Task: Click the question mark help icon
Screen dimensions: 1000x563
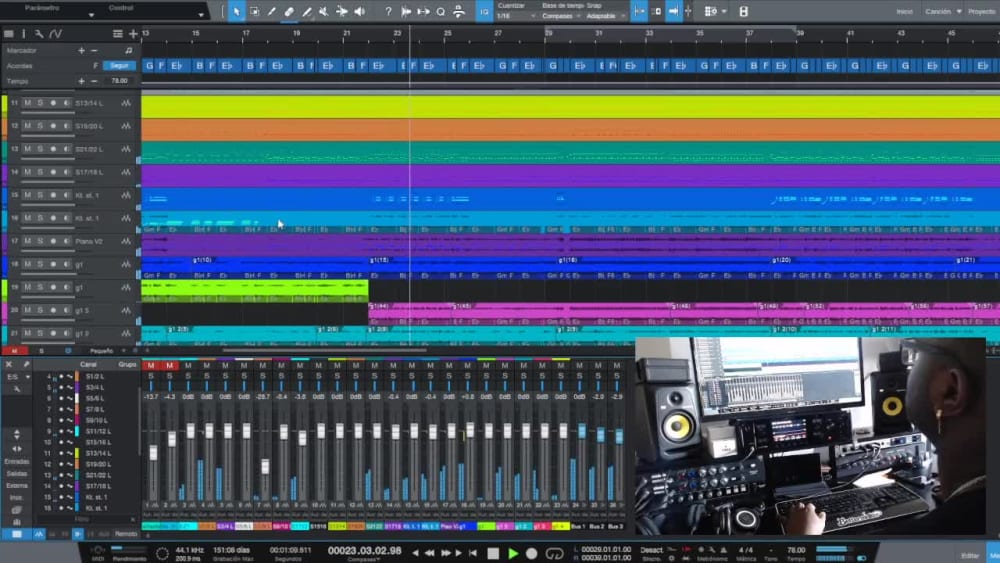Action: [x=388, y=11]
